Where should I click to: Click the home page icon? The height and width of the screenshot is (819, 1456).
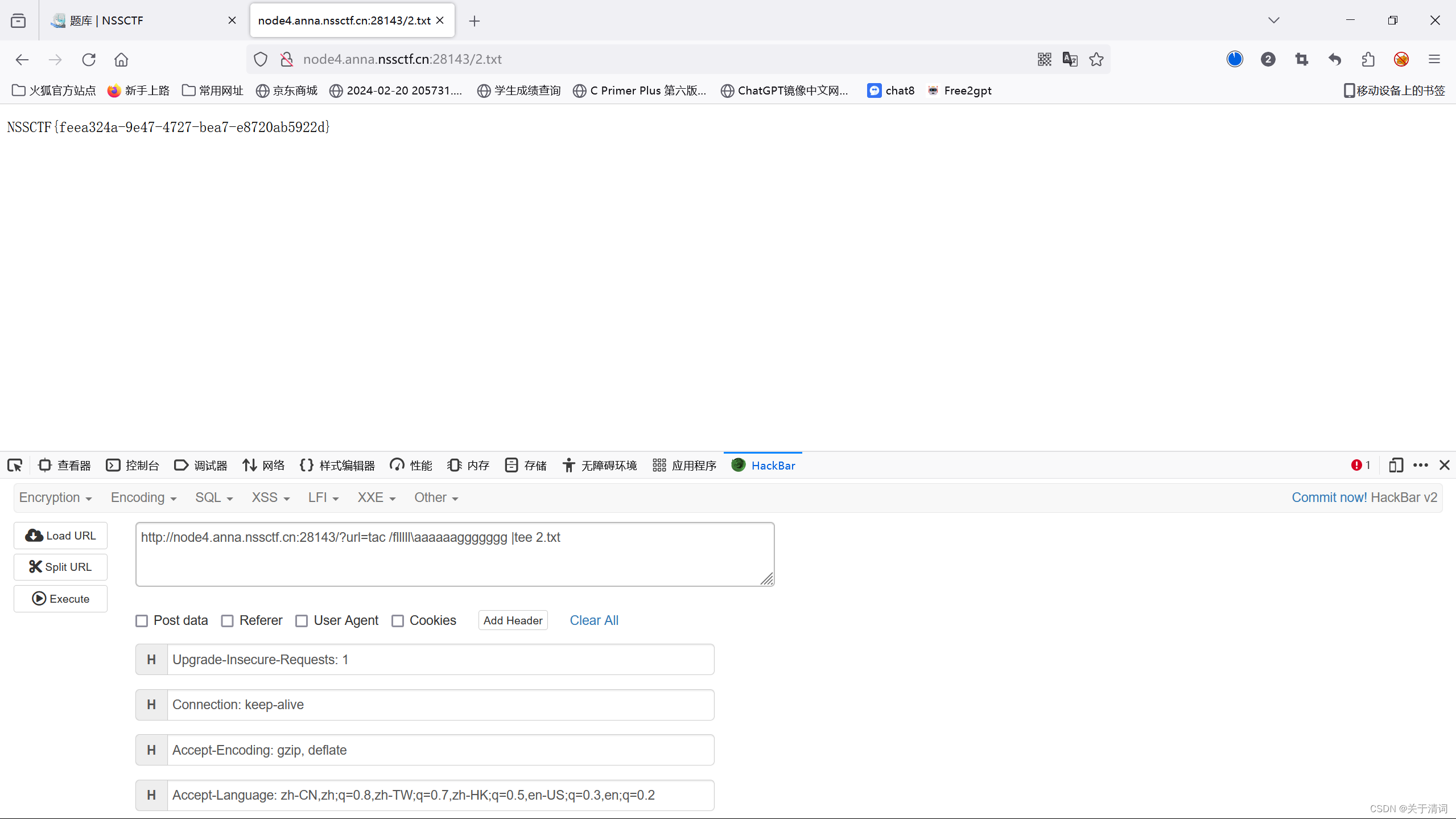121,59
